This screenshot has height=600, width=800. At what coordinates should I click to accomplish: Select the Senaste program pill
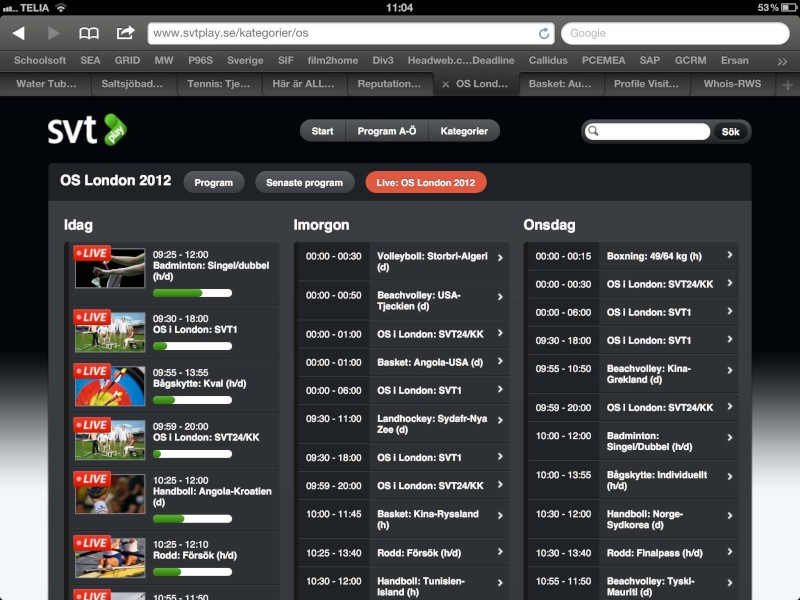pos(305,183)
